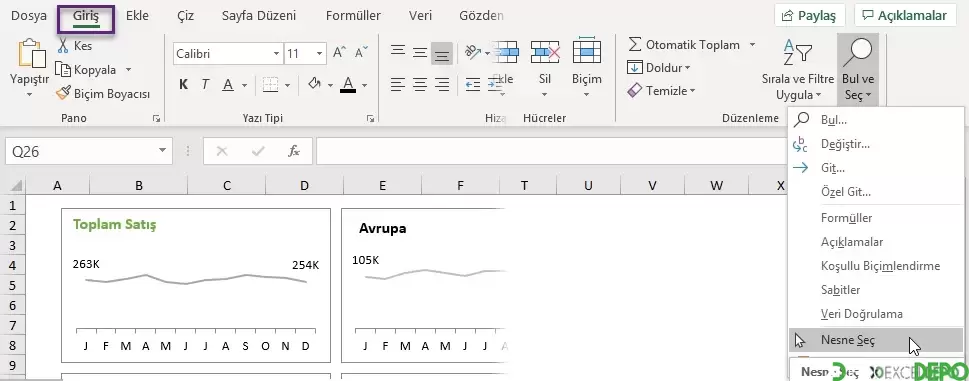Toggle underline A formatting
Screen dimensions: 969x381
click(227, 85)
